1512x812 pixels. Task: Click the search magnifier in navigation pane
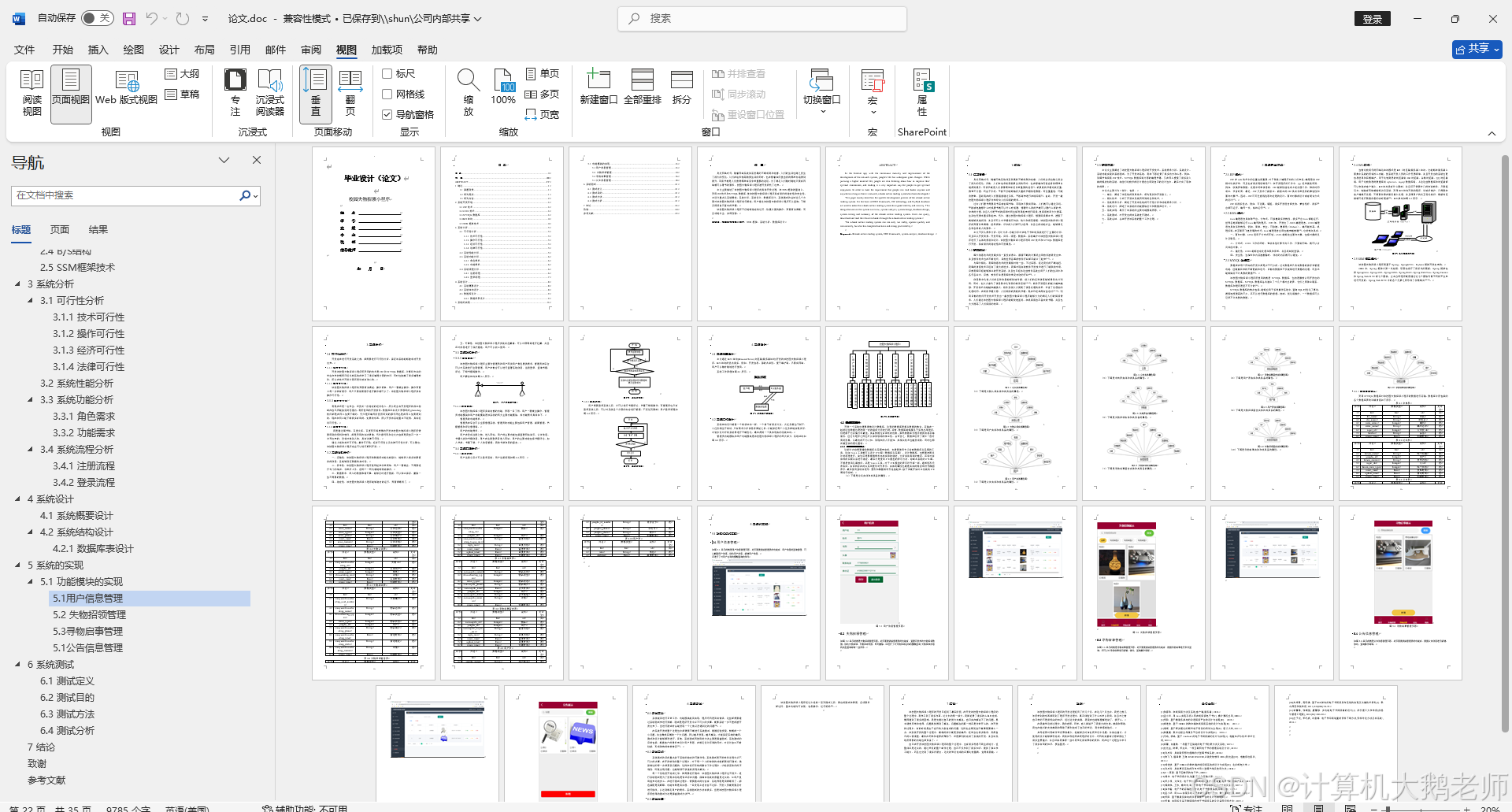pos(245,195)
